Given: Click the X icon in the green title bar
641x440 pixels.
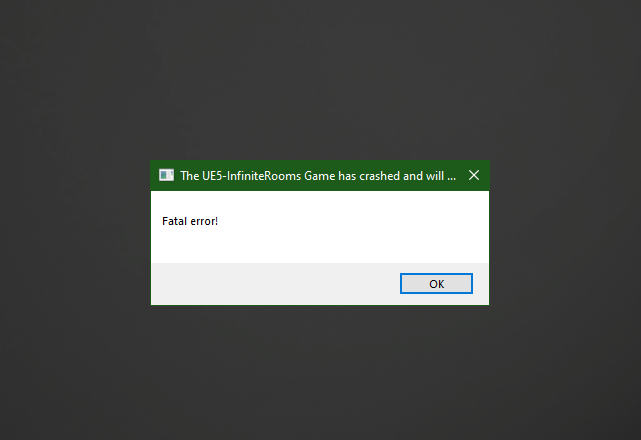Looking at the screenshot, I should click(474, 175).
